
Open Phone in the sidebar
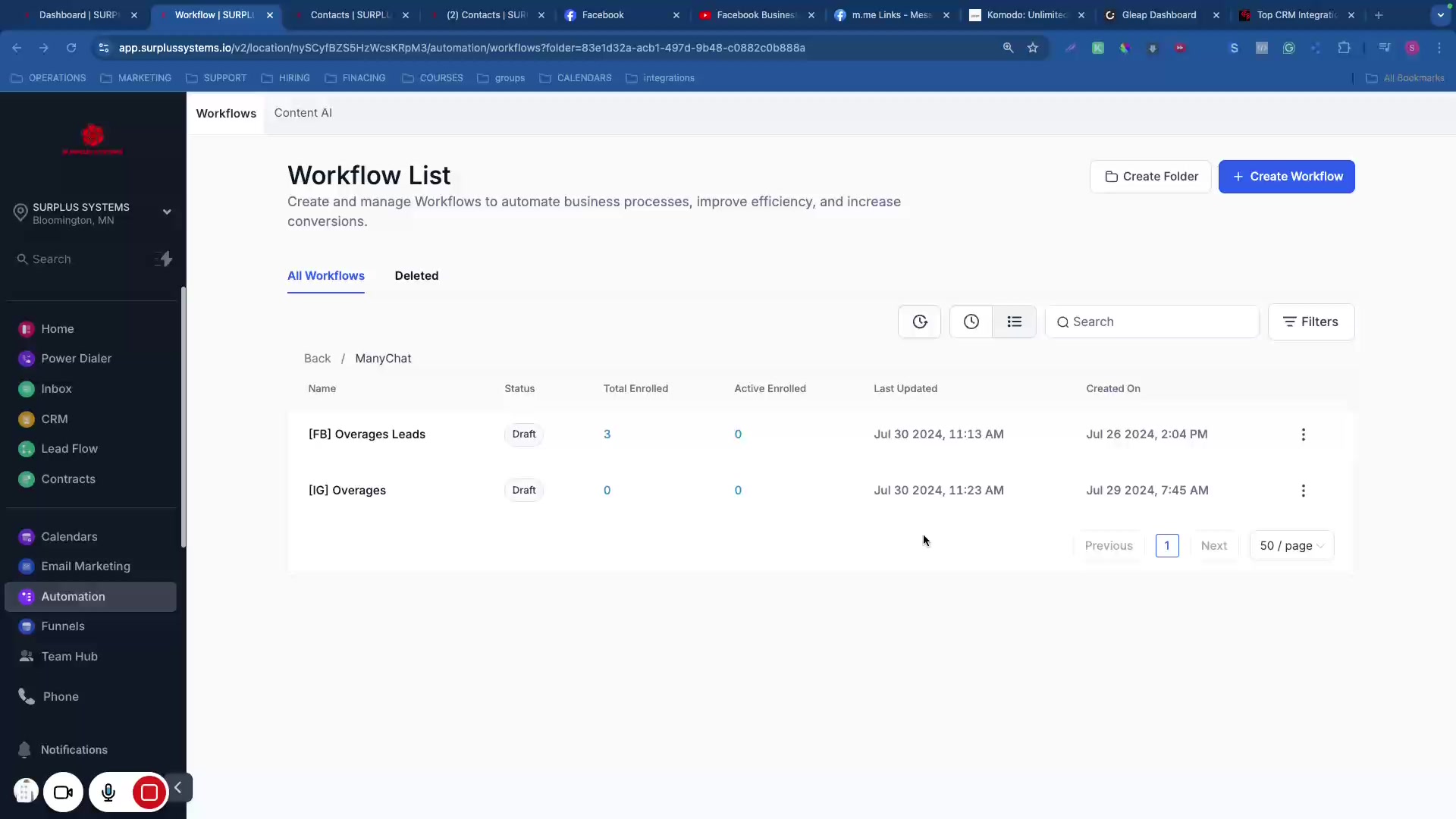point(61,696)
